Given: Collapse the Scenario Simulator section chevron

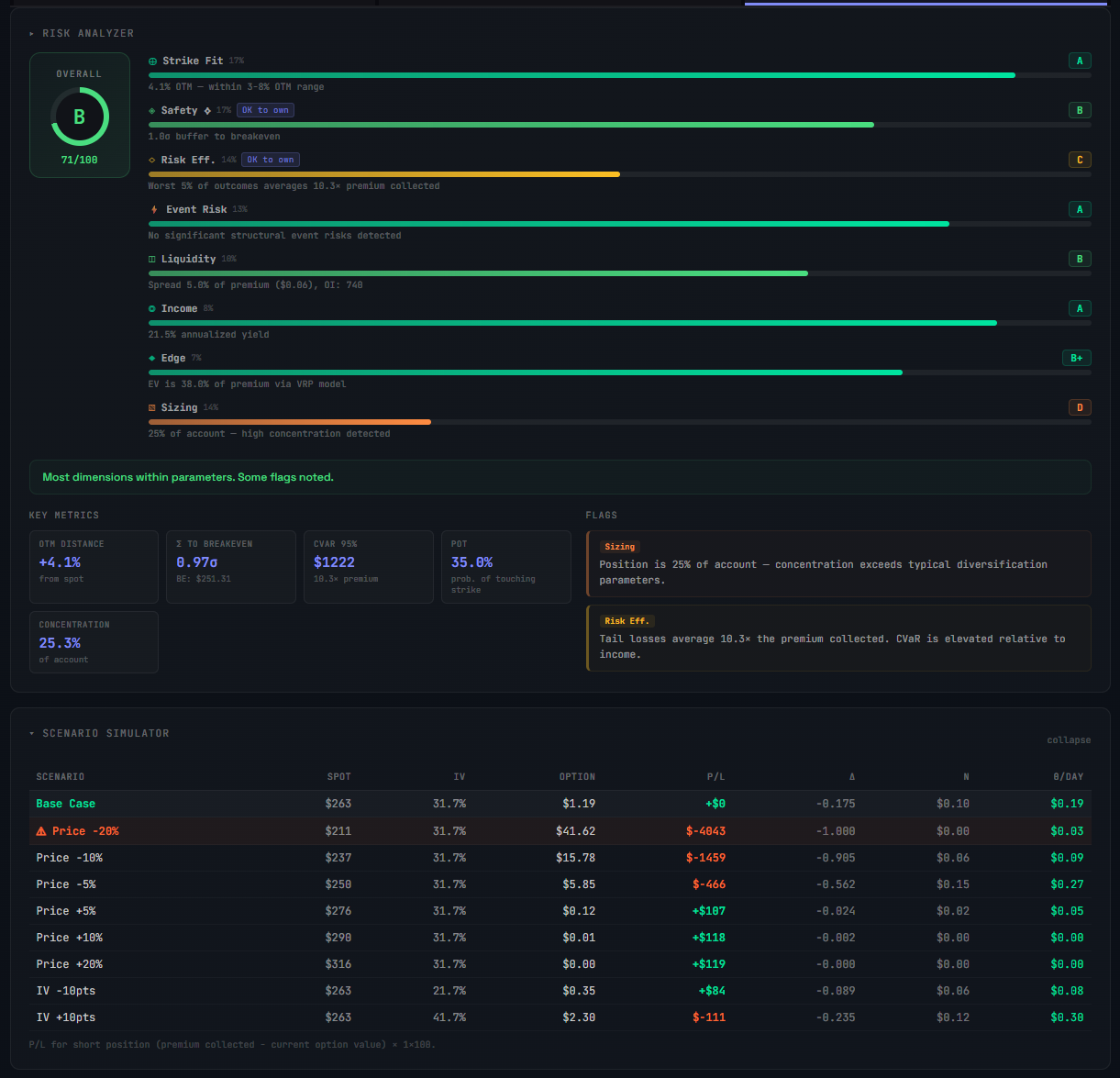Looking at the screenshot, I should (31, 733).
